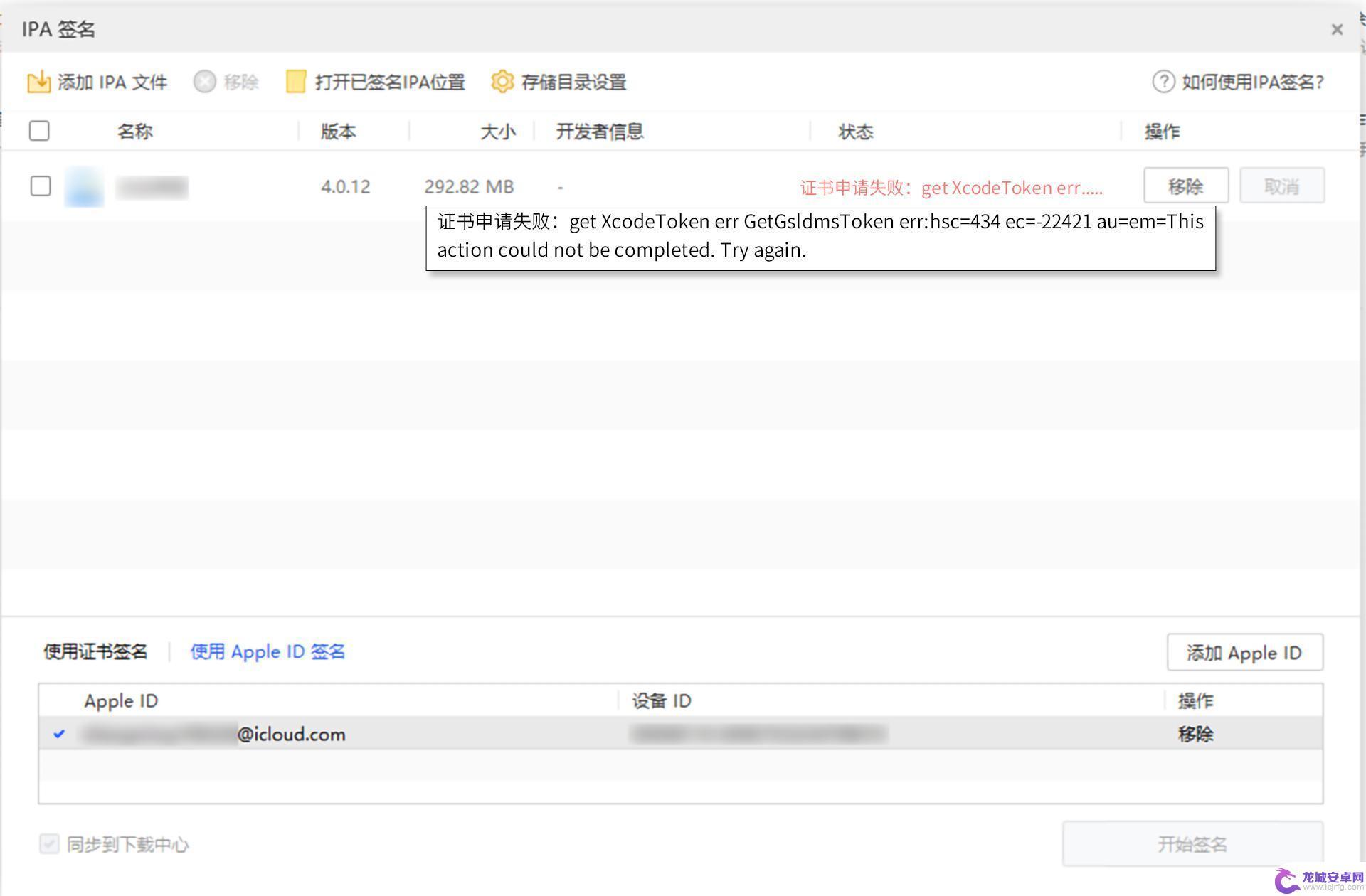Click the Apple ID column header
The image size is (1366, 896).
coord(121,701)
